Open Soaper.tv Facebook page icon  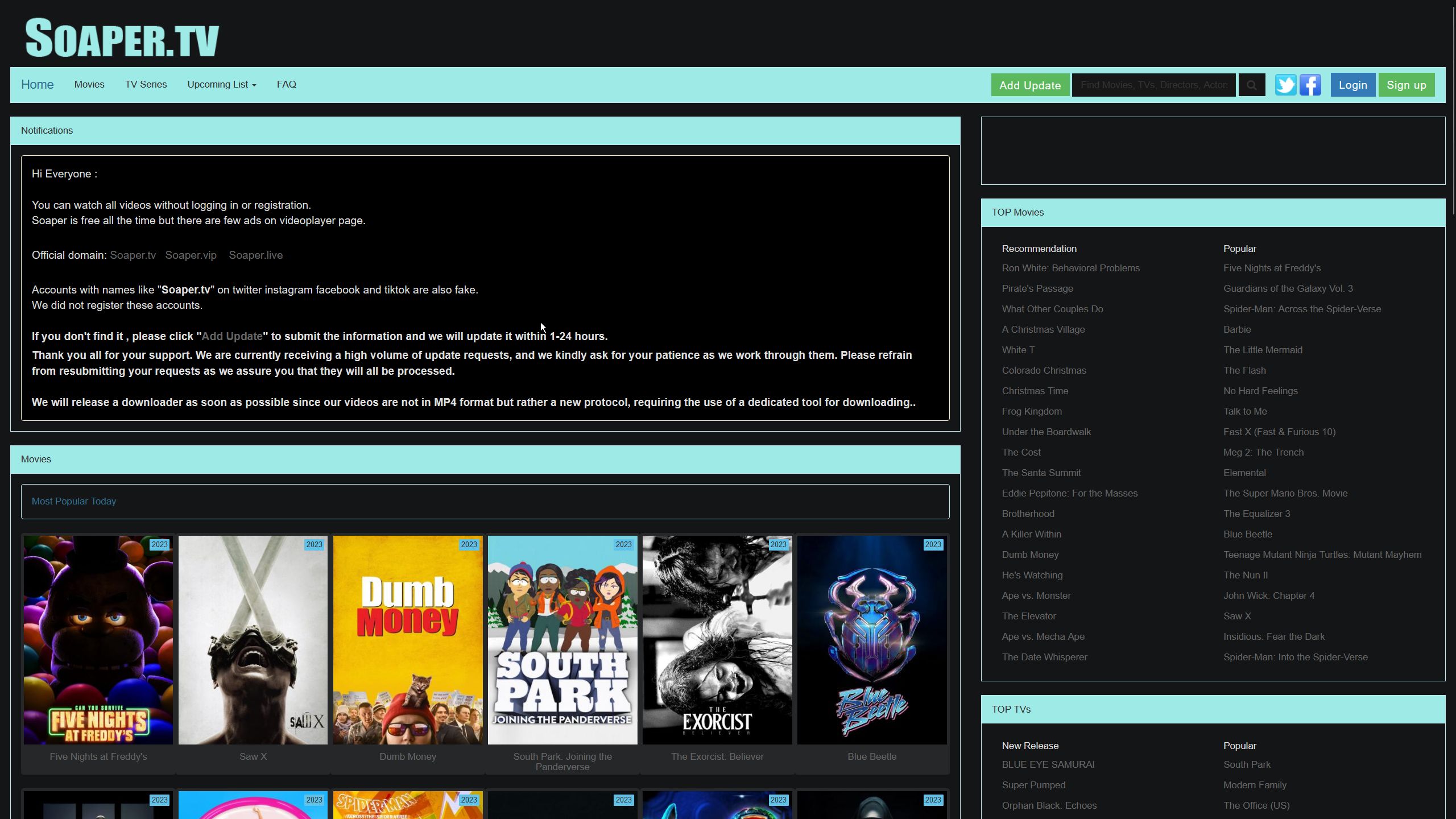point(1310,85)
